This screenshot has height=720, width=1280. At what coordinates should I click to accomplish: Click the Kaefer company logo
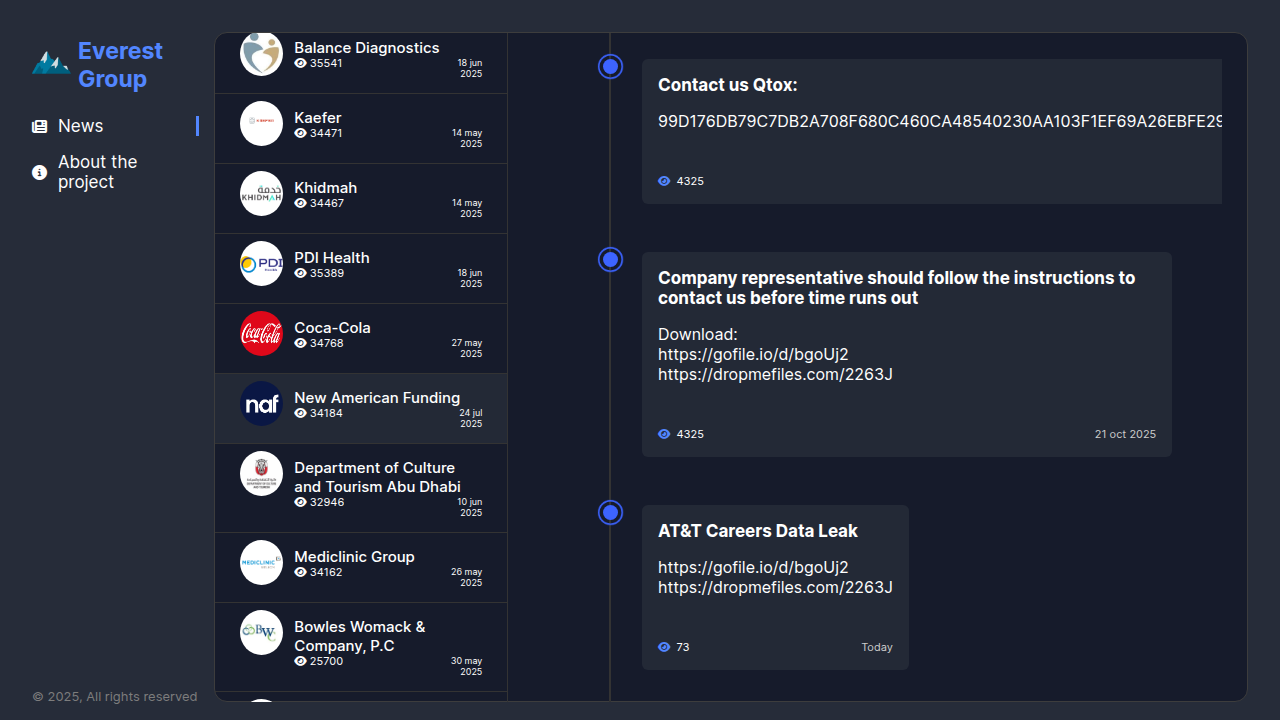tap(261, 124)
